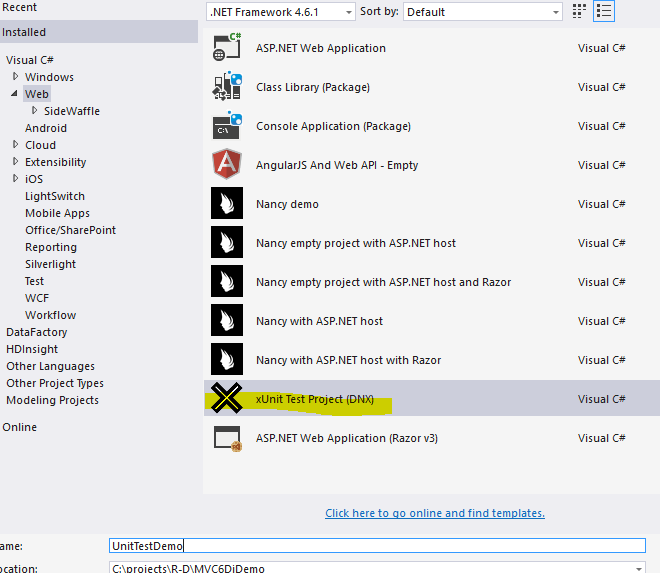Click the Console Application (Package) icon
This screenshot has height=573, width=660.
[227, 125]
